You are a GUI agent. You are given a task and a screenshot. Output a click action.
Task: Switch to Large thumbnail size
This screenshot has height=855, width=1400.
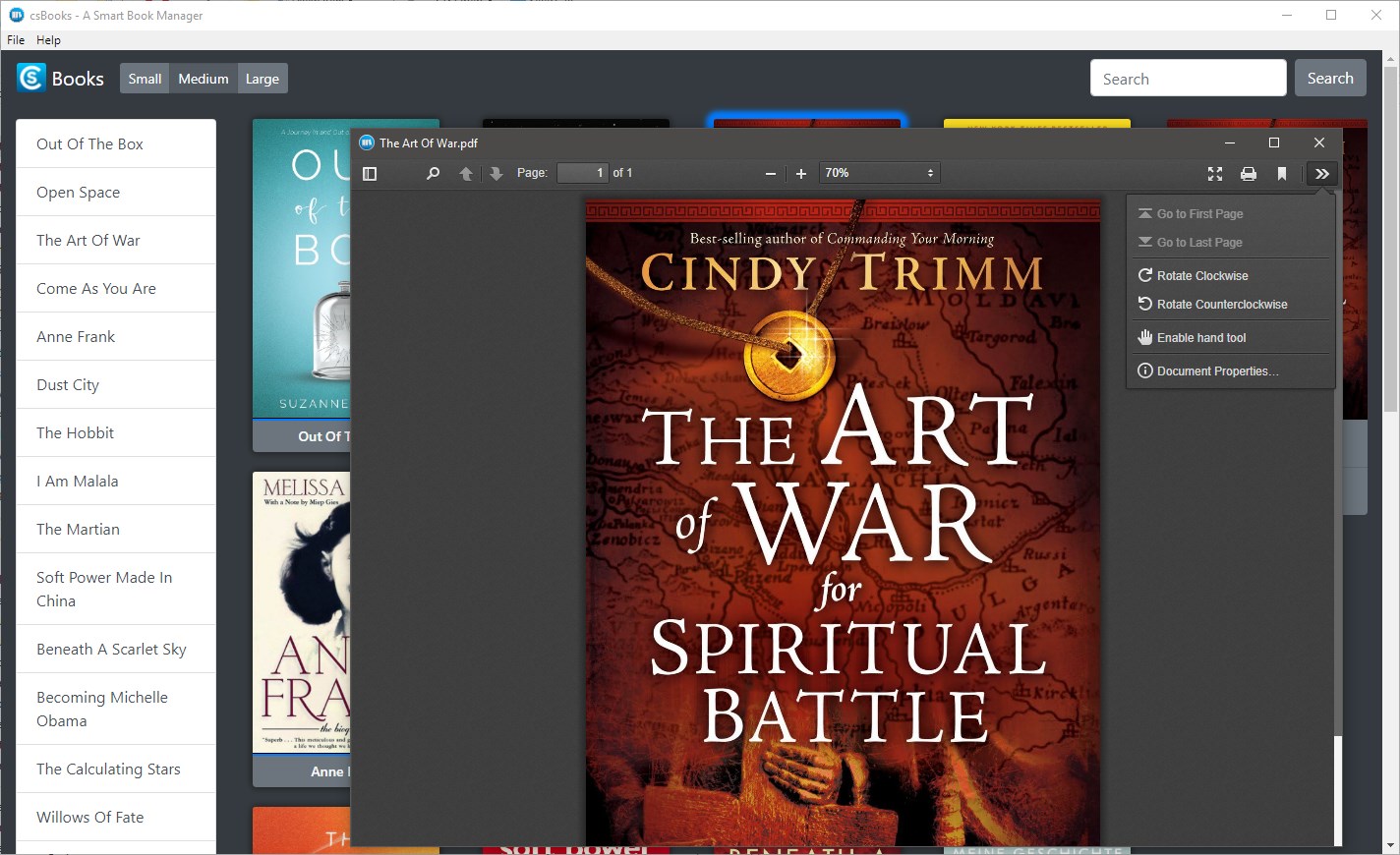[x=262, y=79]
